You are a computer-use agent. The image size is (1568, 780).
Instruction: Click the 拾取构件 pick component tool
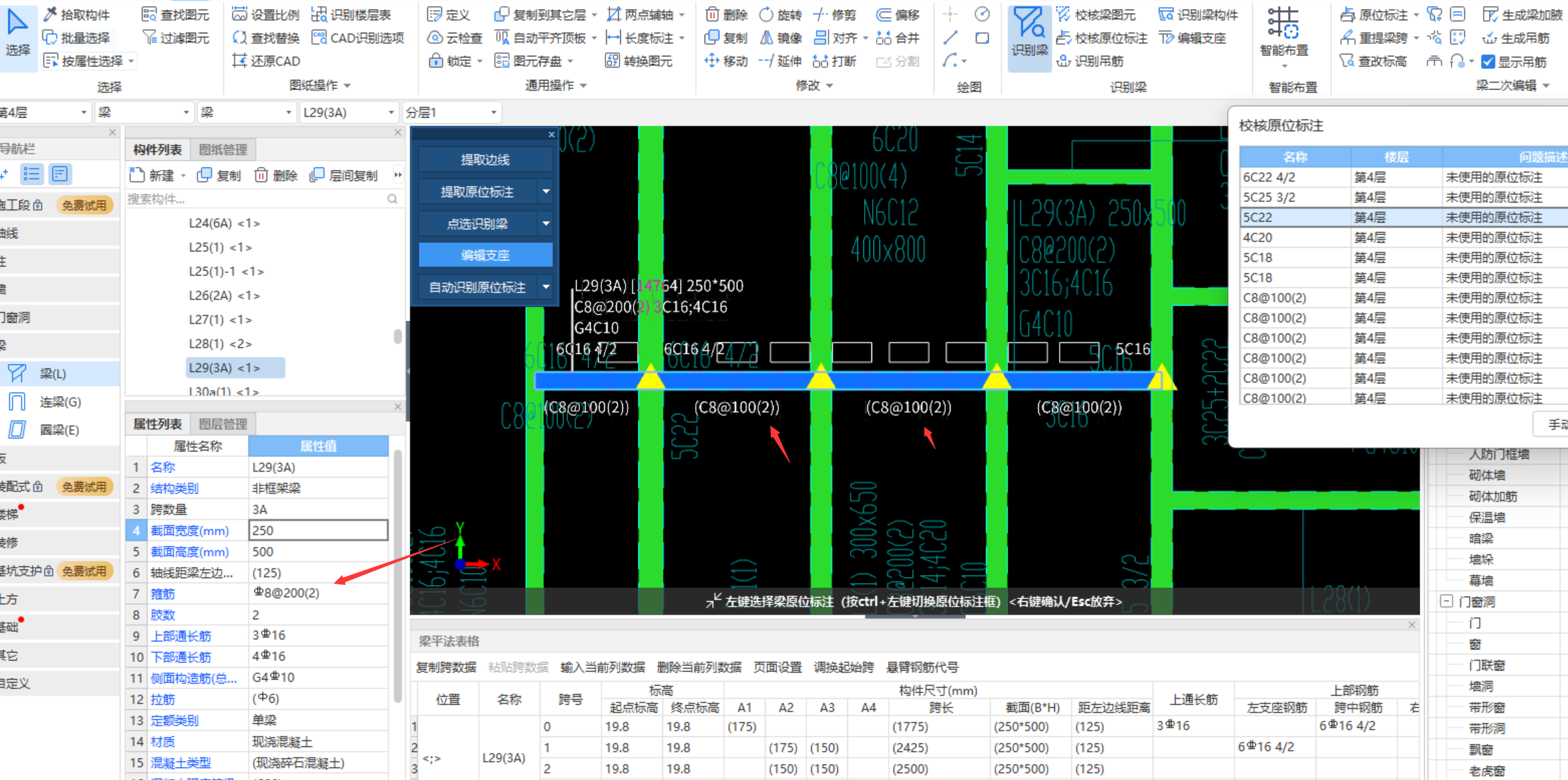76,14
